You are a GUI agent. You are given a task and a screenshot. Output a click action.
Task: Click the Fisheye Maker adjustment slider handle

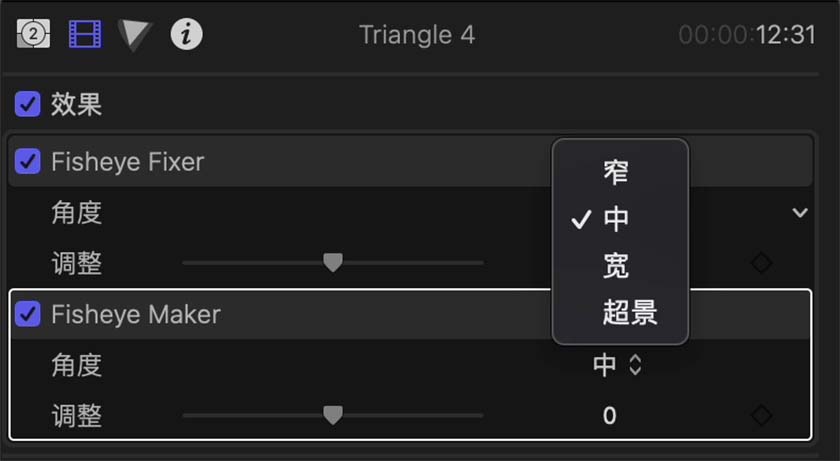coord(333,414)
